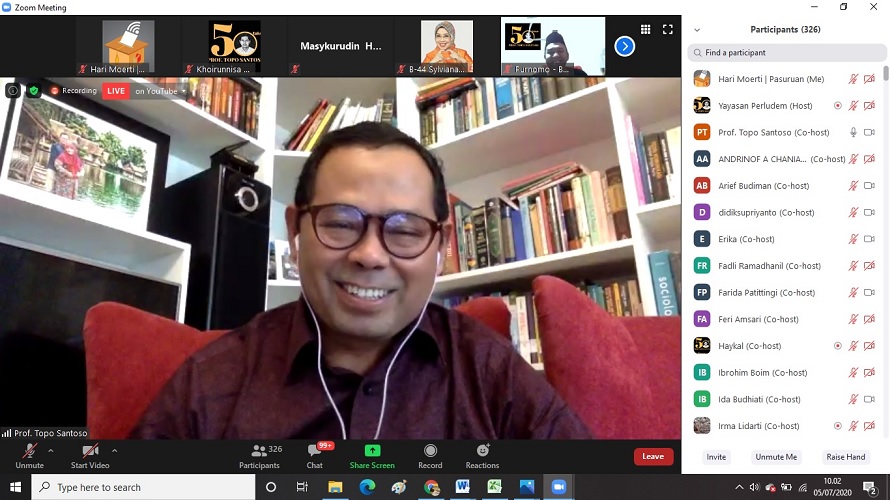This screenshot has height=500, width=890.
Task: Open the Reactions menu
Action: pyautogui.click(x=482, y=452)
